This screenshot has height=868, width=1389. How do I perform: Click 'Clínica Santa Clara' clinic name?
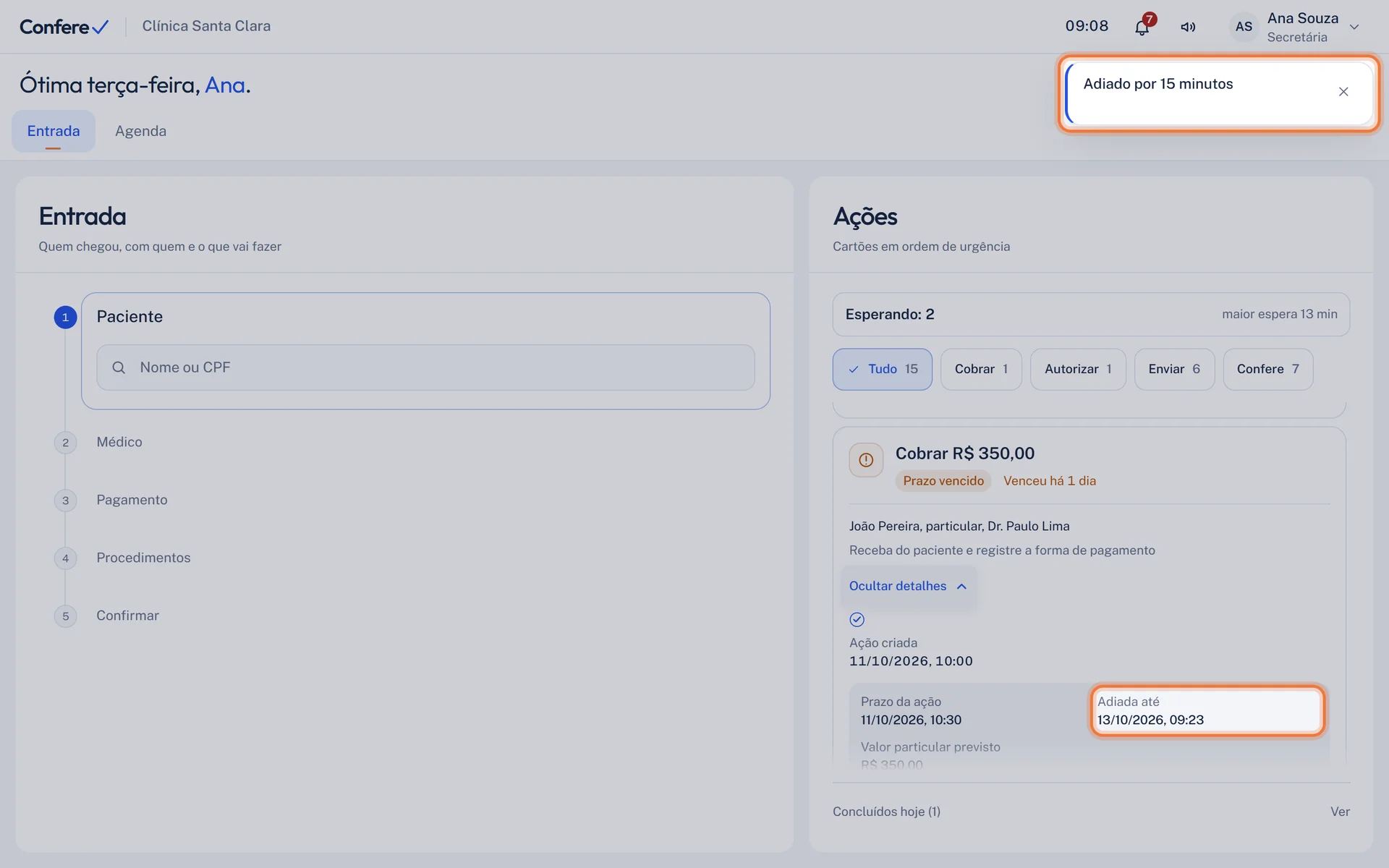pos(206,26)
